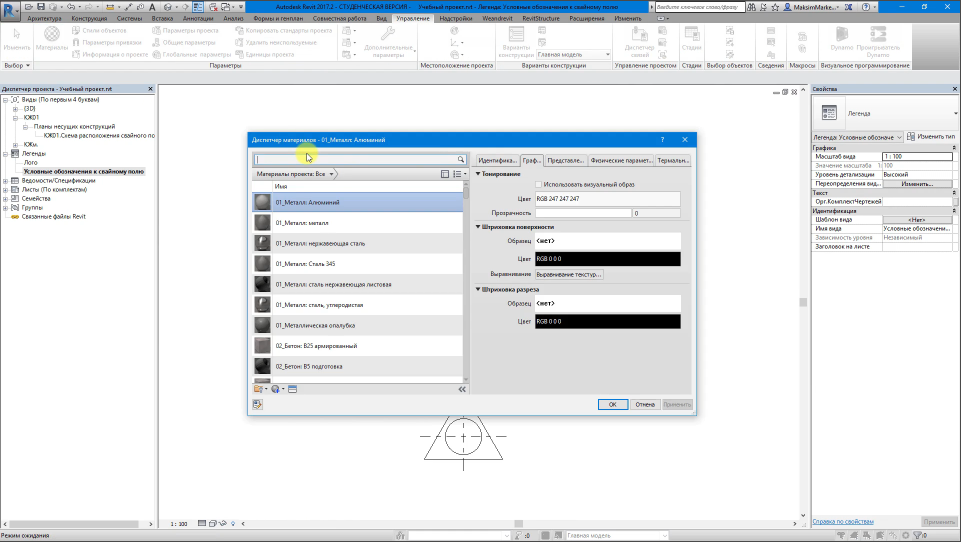Collapse the Штриховка поверхности section

tap(478, 227)
